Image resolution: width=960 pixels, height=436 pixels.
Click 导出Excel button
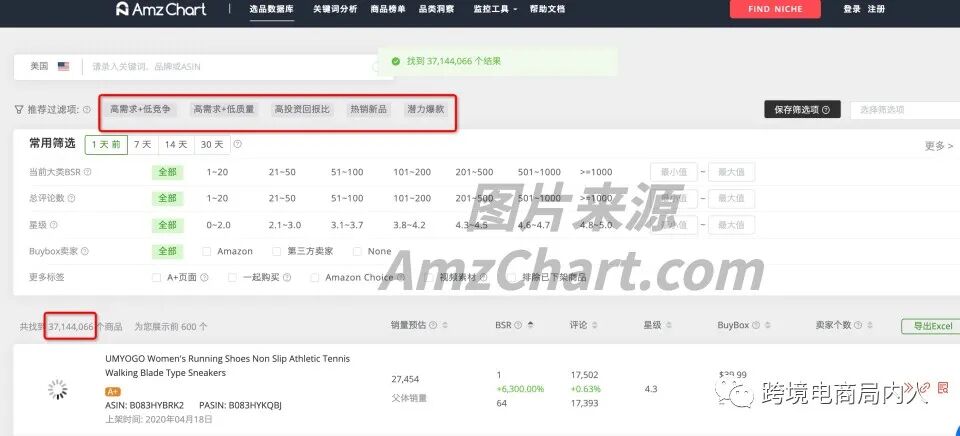tap(932, 326)
